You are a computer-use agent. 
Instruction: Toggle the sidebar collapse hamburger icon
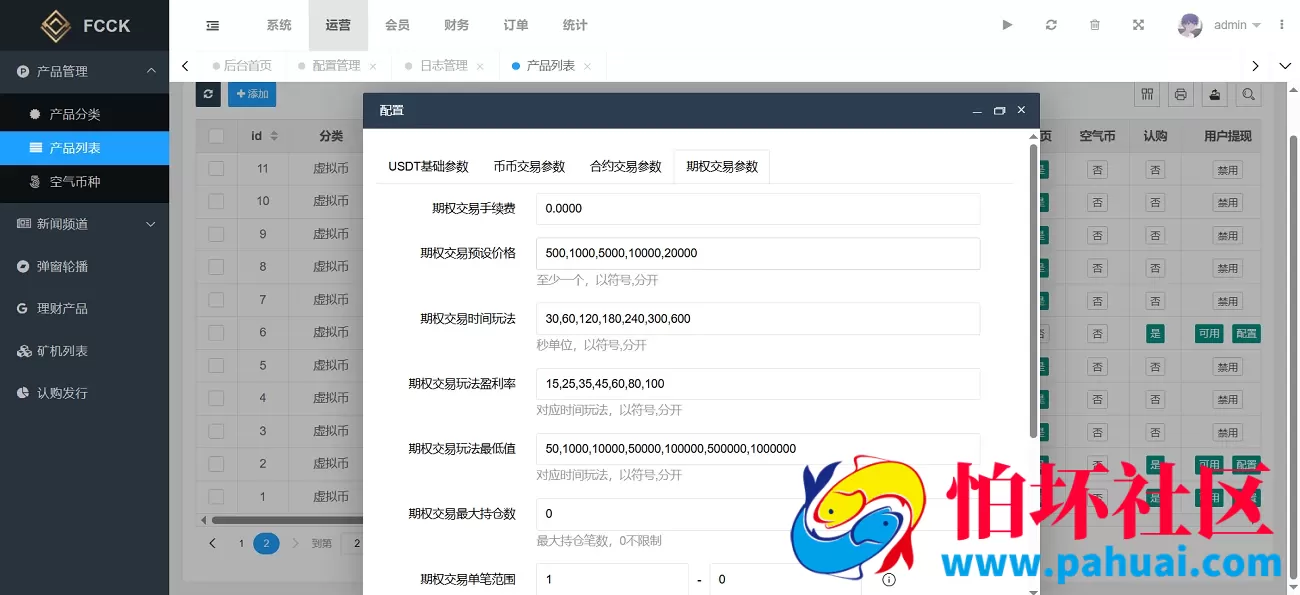click(x=212, y=25)
